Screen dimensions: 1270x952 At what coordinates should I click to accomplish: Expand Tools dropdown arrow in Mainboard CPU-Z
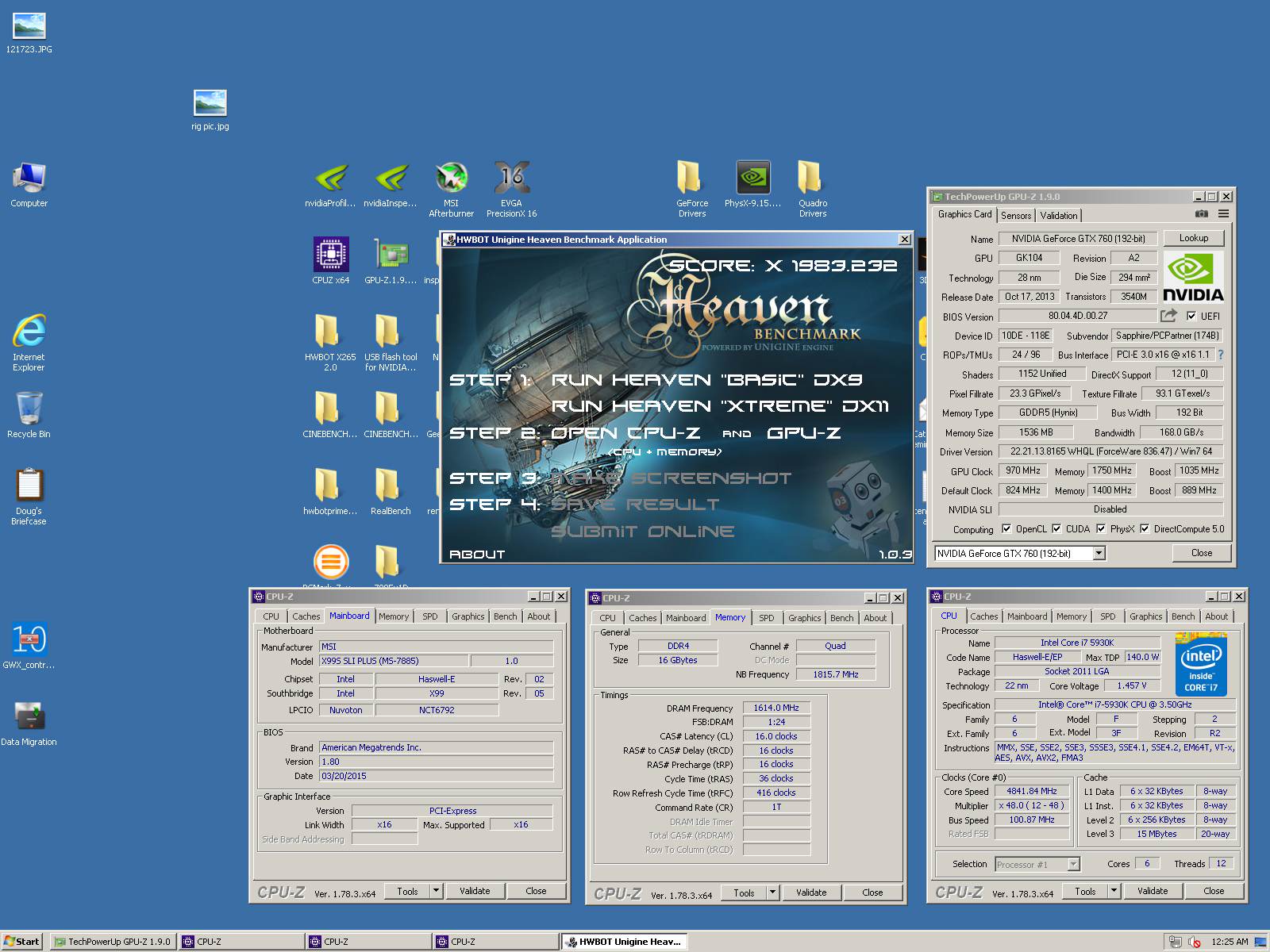[x=436, y=891]
